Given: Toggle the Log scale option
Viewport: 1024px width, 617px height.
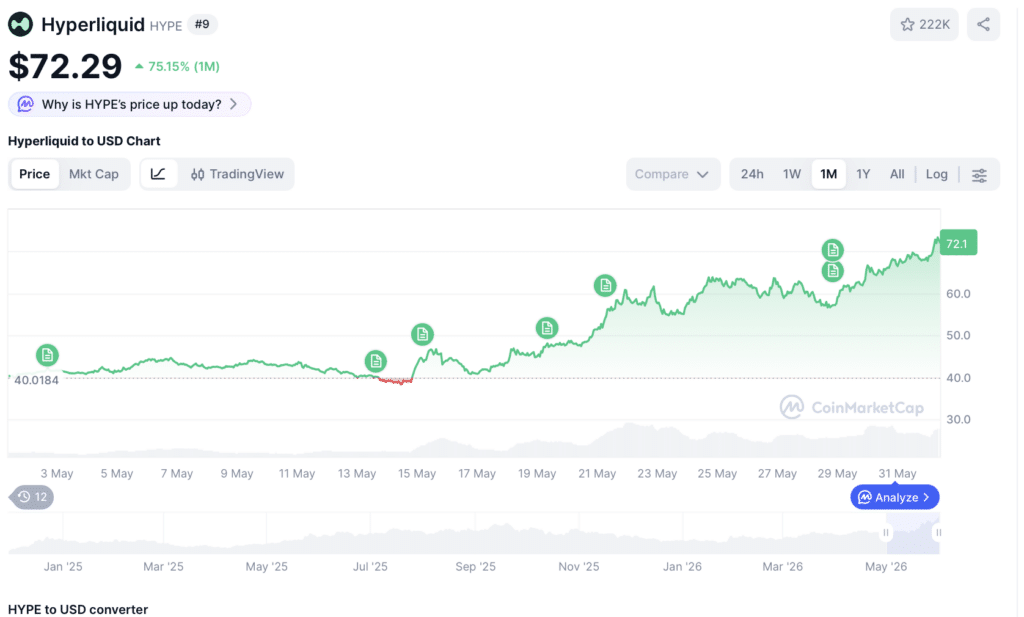Looking at the screenshot, I should click(x=936, y=174).
